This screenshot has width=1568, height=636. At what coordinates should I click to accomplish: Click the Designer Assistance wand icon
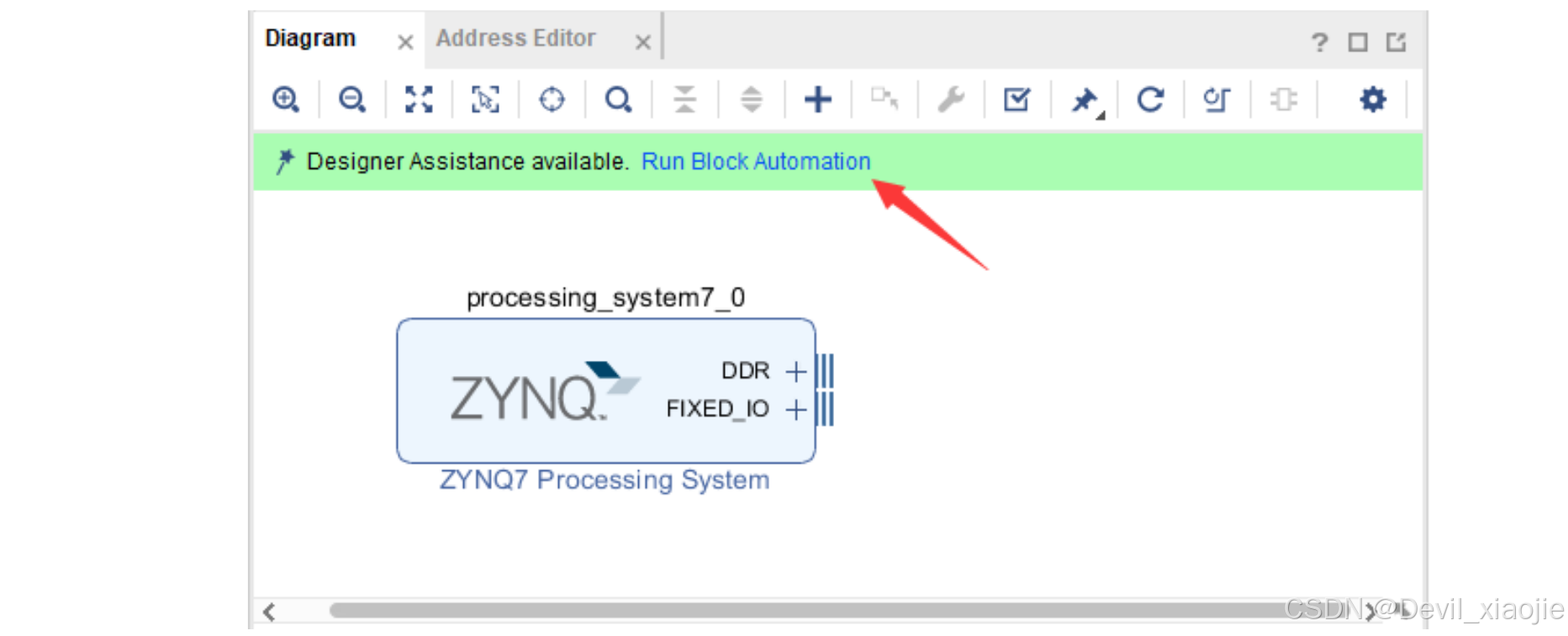pos(285,161)
